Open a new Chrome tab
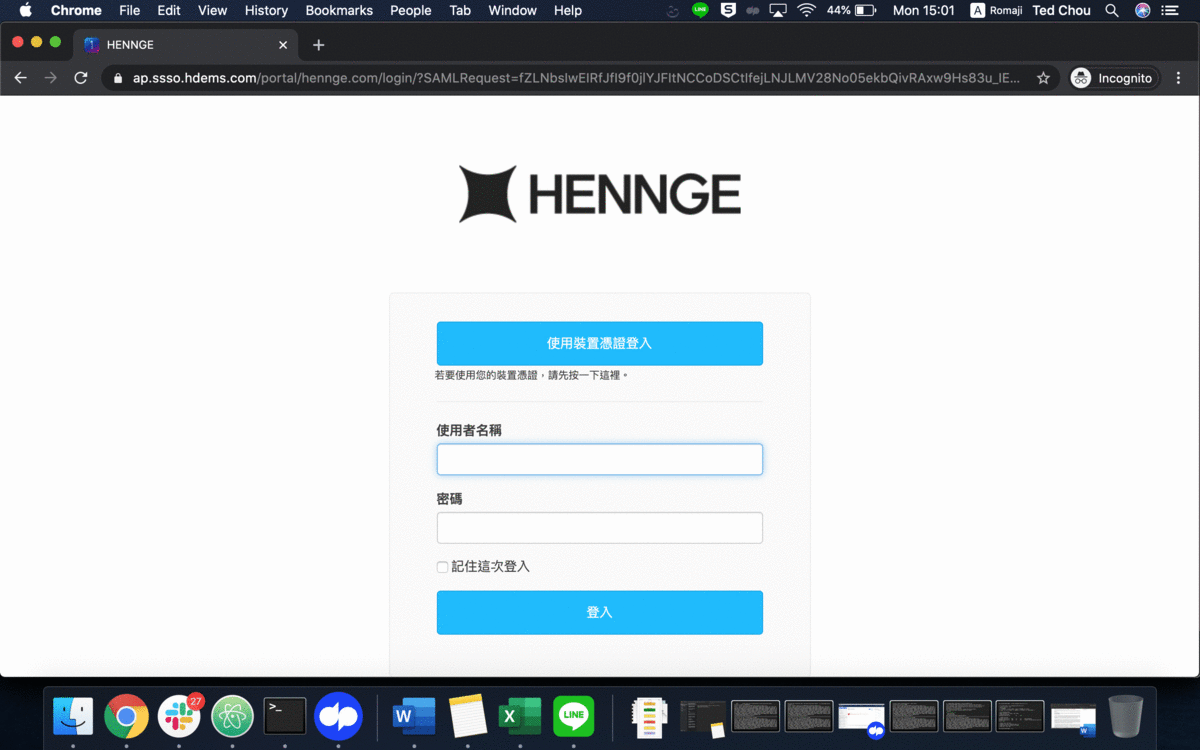This screenshot has width=1200, height=750. coord(318,45)
